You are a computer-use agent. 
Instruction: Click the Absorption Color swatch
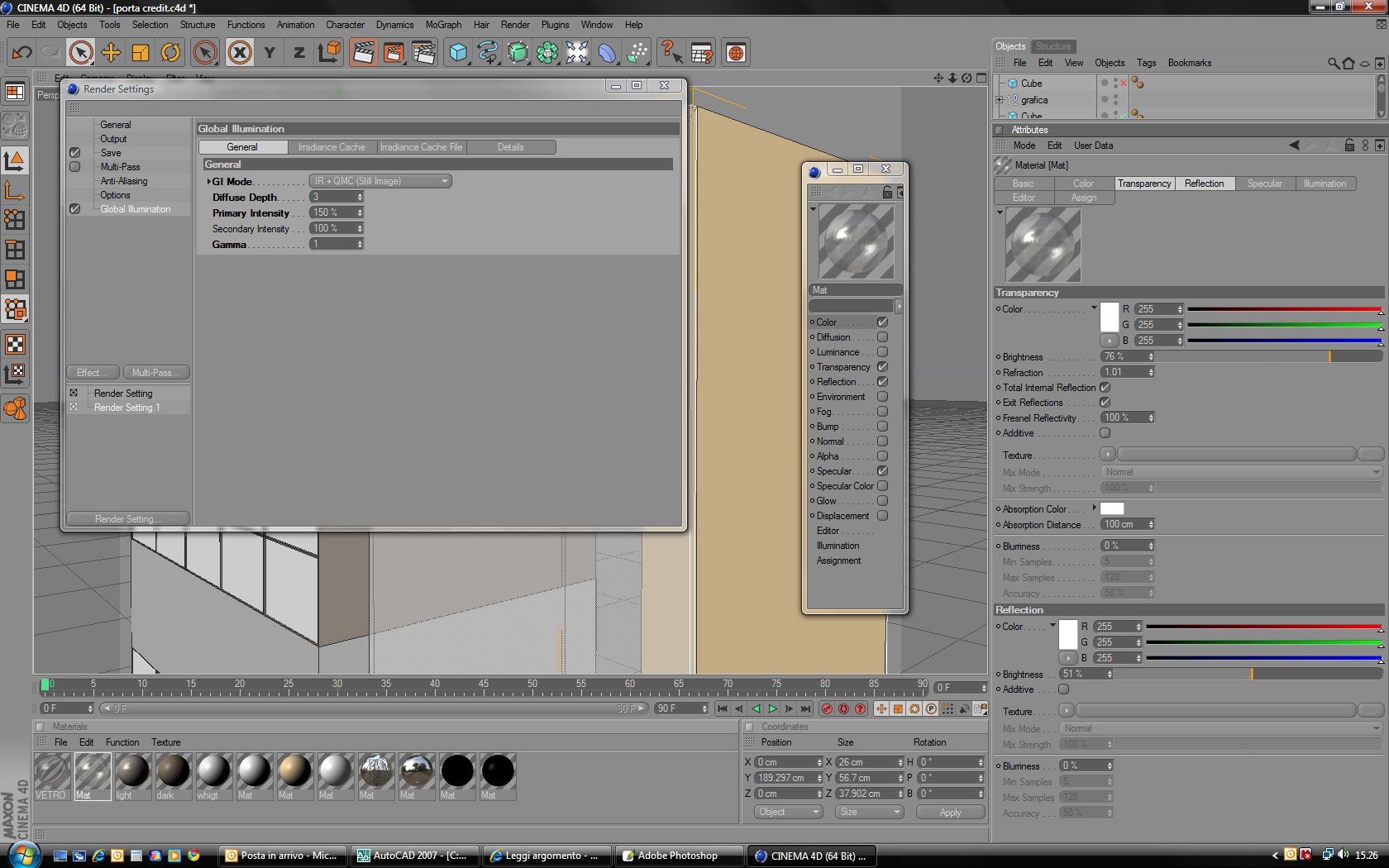click(x=1112, y=508)
